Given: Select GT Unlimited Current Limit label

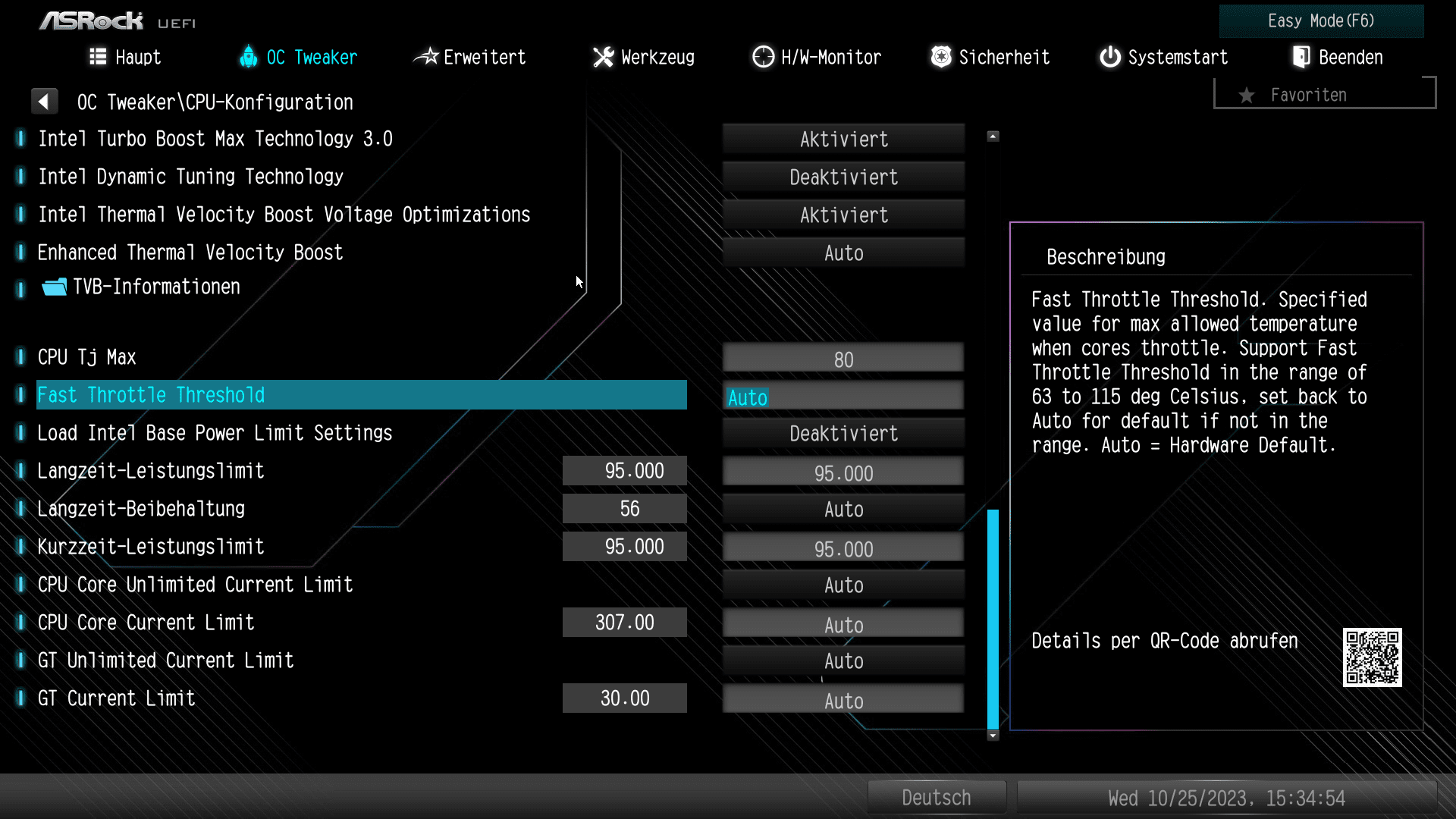Looking at the screenshot, I should [x=166, y=661].
